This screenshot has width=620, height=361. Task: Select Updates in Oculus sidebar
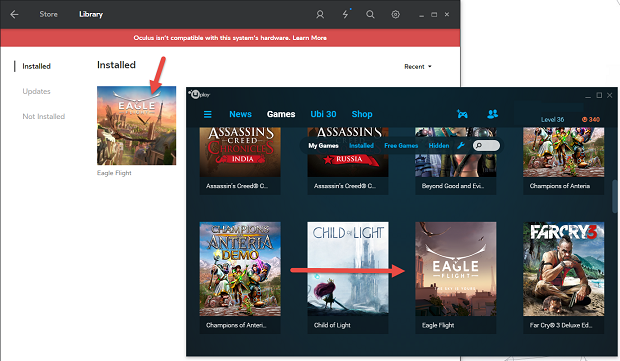(x=36, y=91)
